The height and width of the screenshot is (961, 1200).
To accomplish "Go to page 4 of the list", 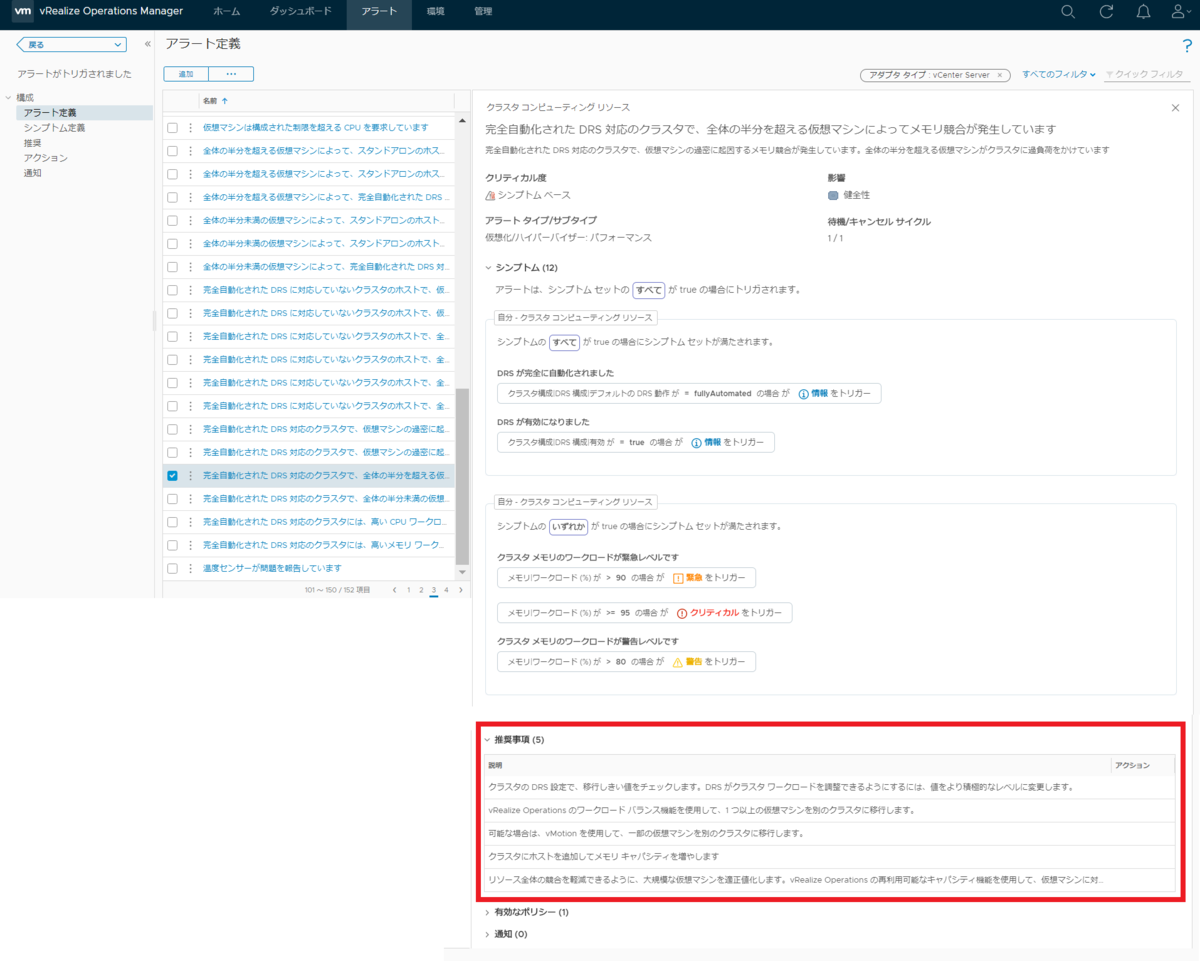I will 446,590.
